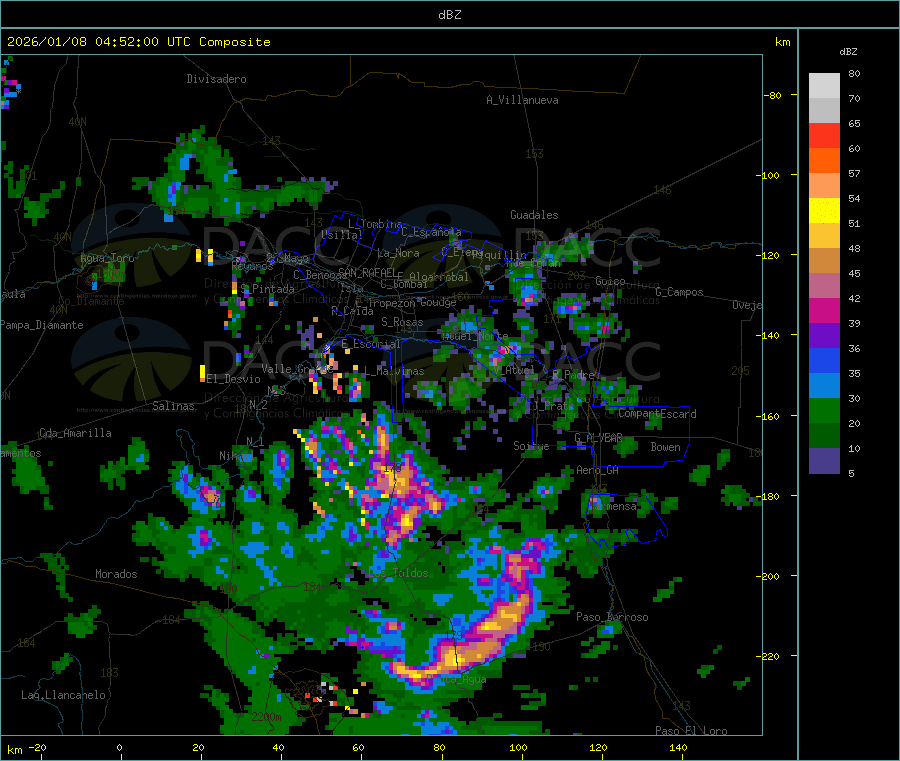Image resolution: width=900 pixels, height=761 pixels.
Task: Click the dBZ label above the color scale
Action: click(x=848, y=52)
